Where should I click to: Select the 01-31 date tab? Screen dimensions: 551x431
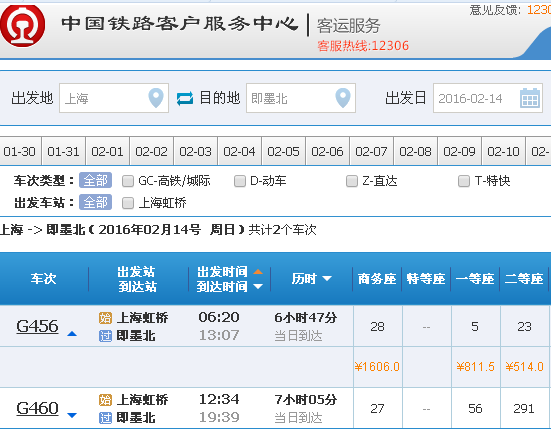63,151
